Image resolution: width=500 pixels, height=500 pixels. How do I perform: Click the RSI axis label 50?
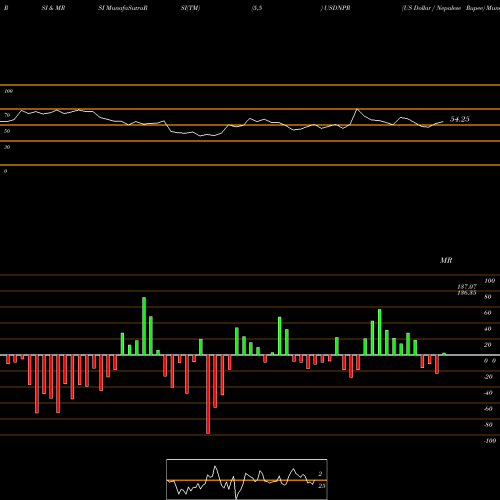click(x=7, y=131)
